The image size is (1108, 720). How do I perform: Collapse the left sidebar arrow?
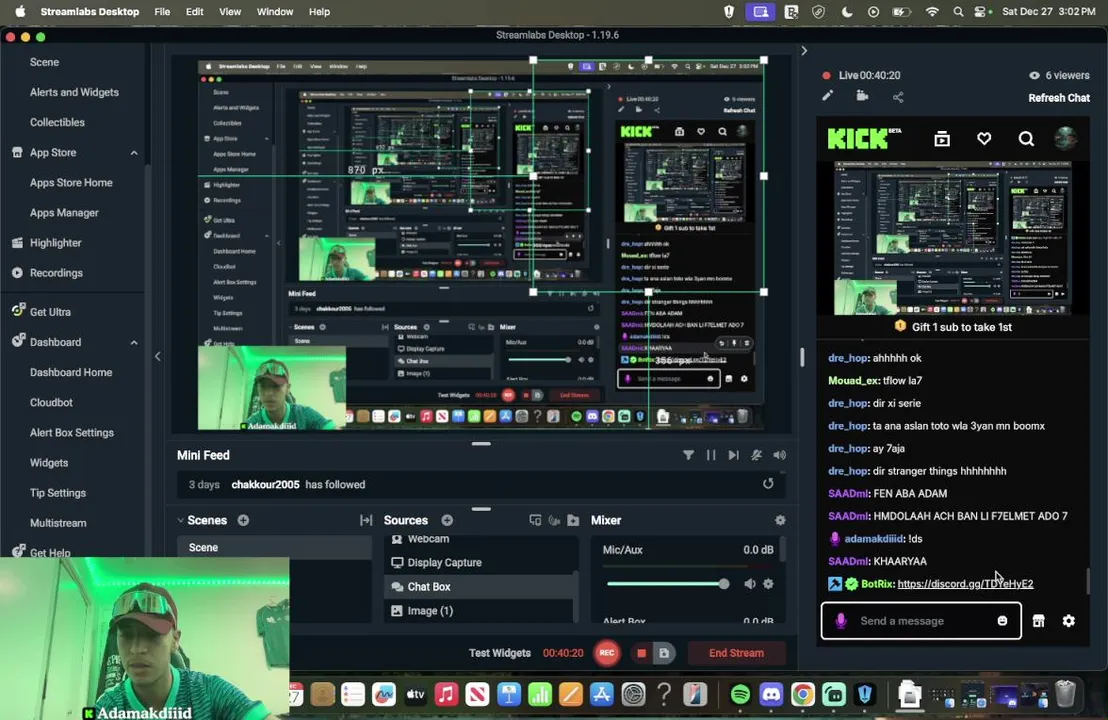158,356
